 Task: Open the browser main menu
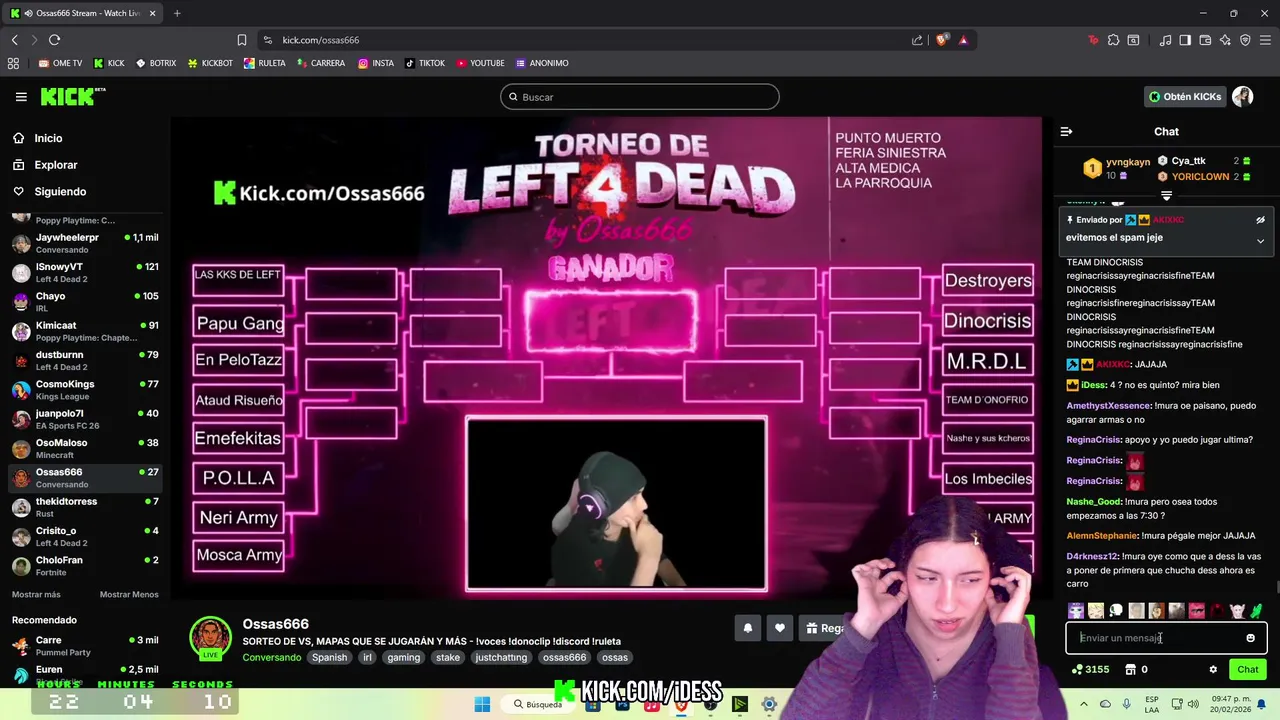1266,40
